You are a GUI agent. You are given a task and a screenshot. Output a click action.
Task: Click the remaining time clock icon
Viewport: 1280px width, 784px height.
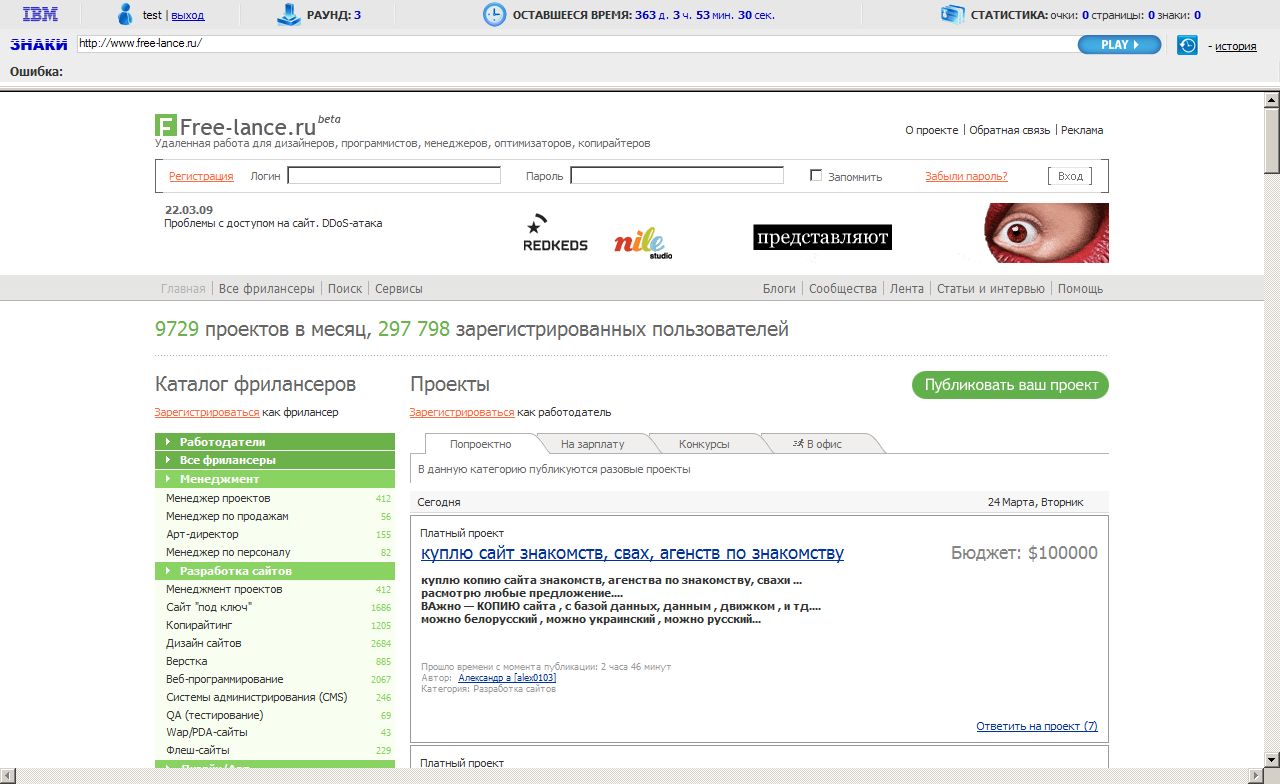(494, 15)
